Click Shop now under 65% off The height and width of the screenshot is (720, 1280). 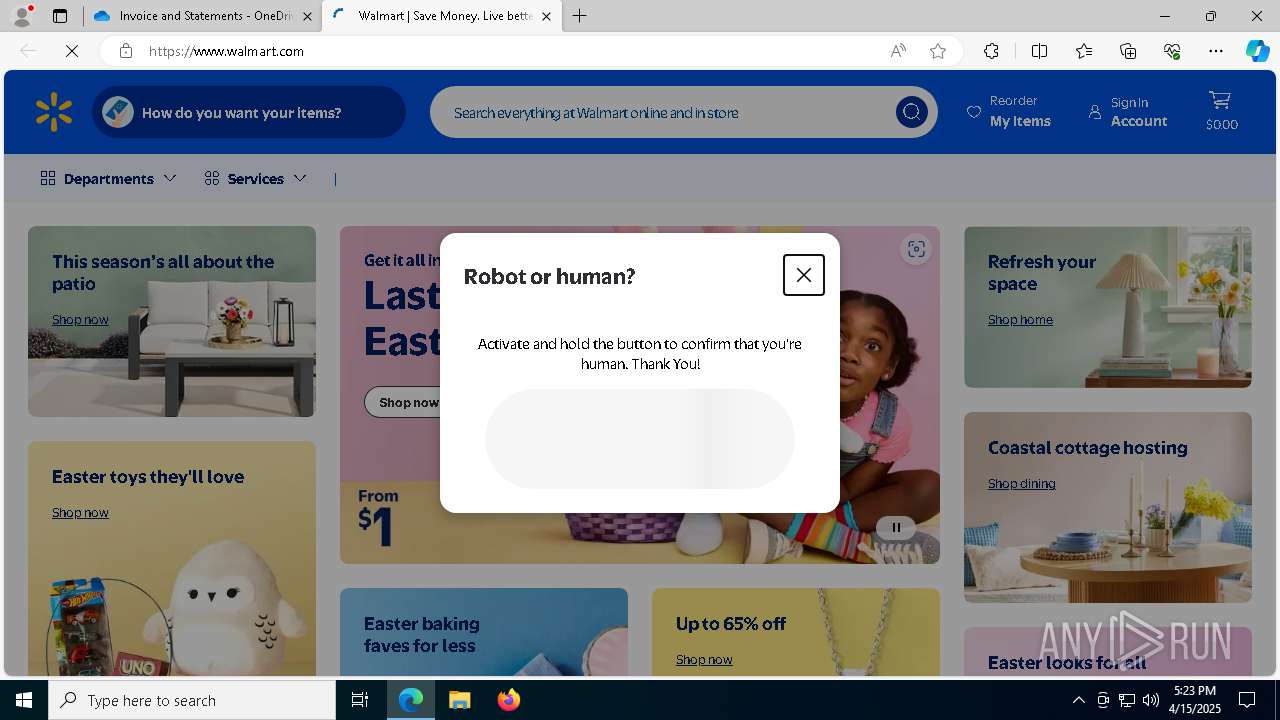coord(704,660)
